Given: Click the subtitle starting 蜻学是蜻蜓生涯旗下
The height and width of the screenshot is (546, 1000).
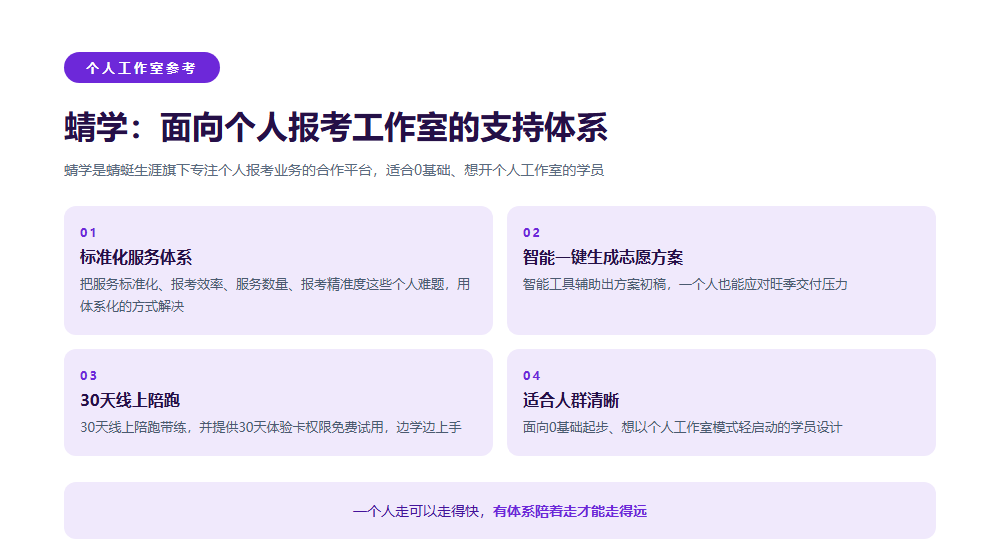Looking at the screenshot, I should point(334,170).
